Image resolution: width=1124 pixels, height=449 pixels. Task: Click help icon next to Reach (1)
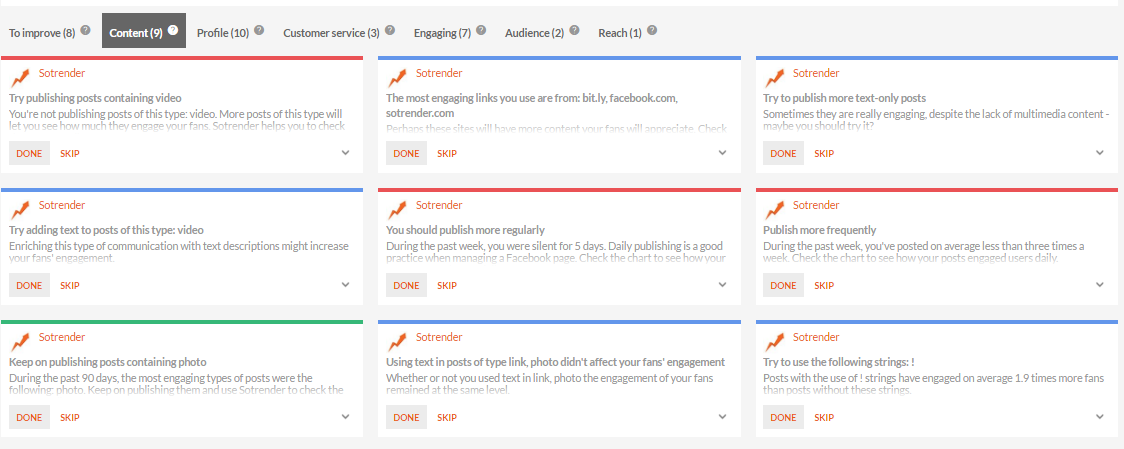pyautogui.click(x=652, y=31)
